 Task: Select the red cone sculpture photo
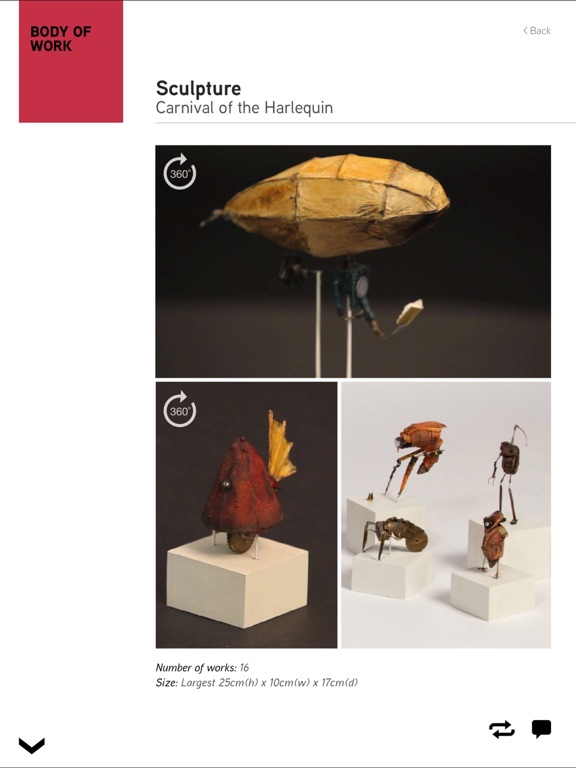(246, 515)
